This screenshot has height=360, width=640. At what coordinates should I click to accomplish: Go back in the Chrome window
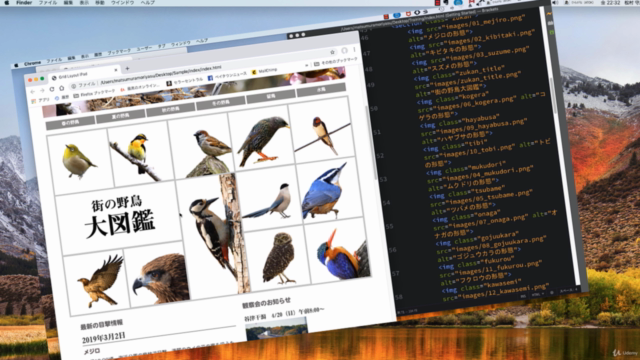pos(33,91)
